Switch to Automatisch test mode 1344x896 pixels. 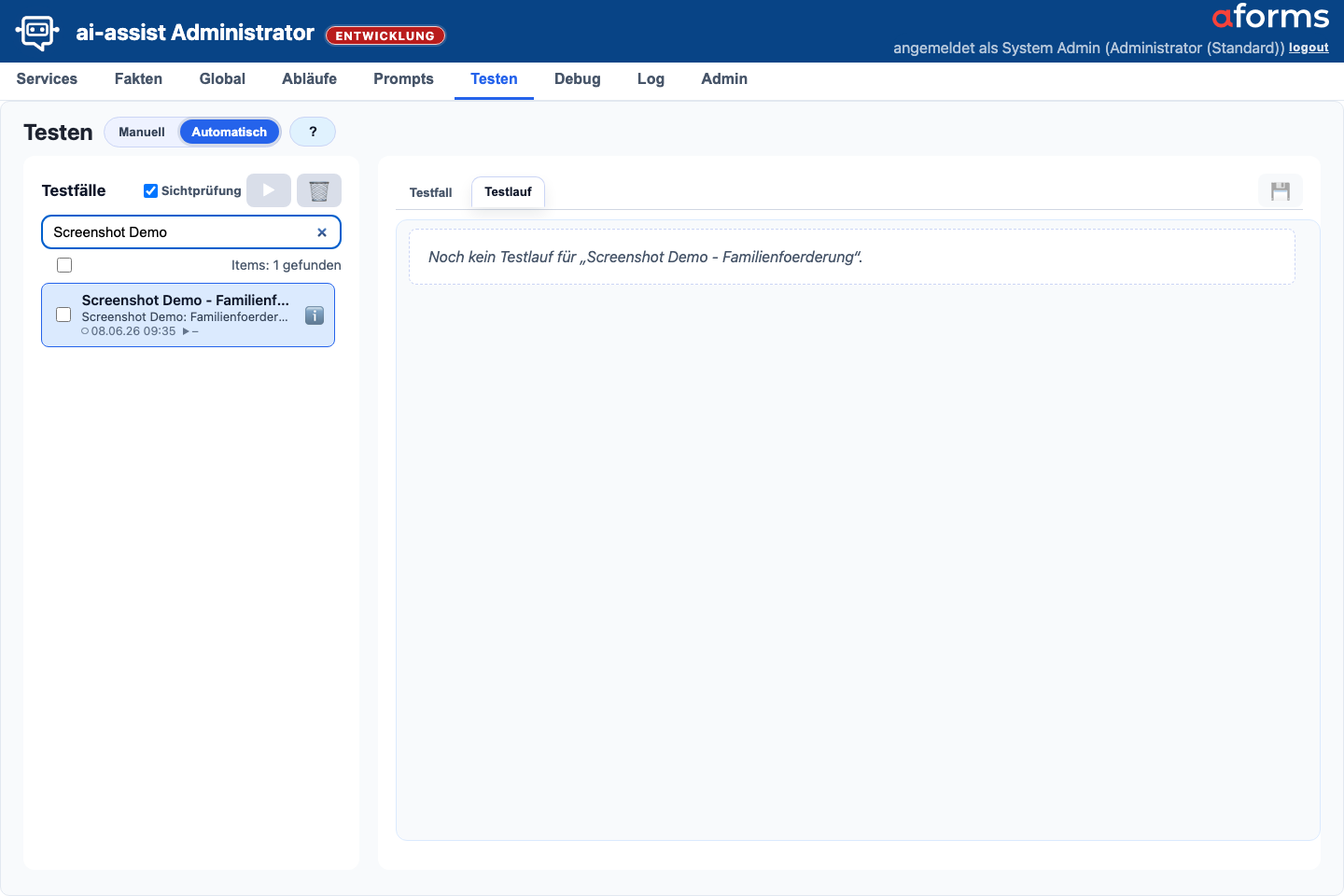[x=230, y=132]
